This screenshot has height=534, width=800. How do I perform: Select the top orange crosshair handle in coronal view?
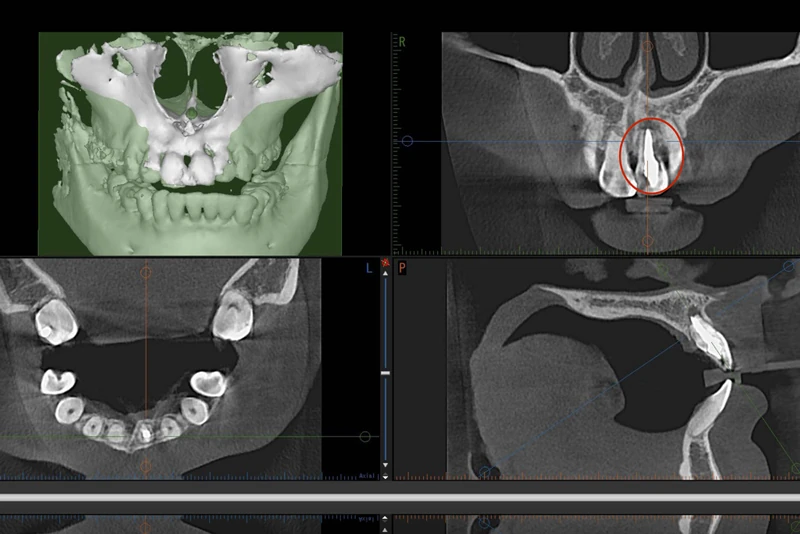(x=647, y=46)
